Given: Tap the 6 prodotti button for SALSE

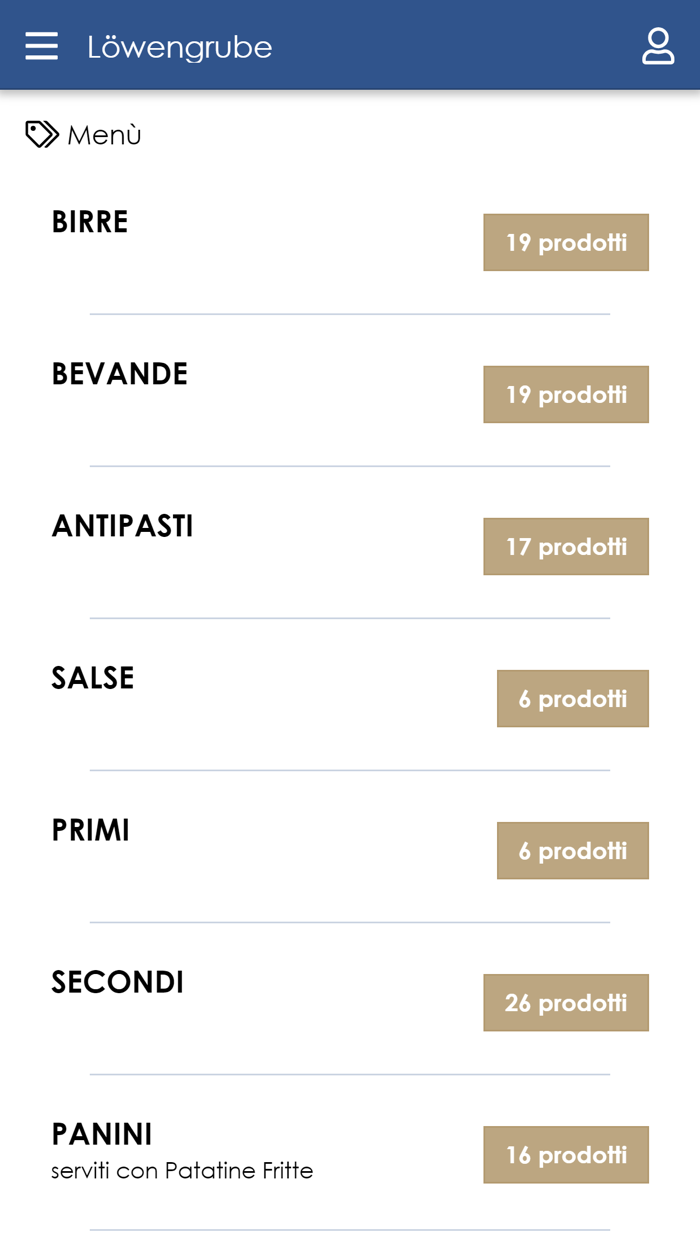Looking at the screenshot, I should [x=572, y=698].
